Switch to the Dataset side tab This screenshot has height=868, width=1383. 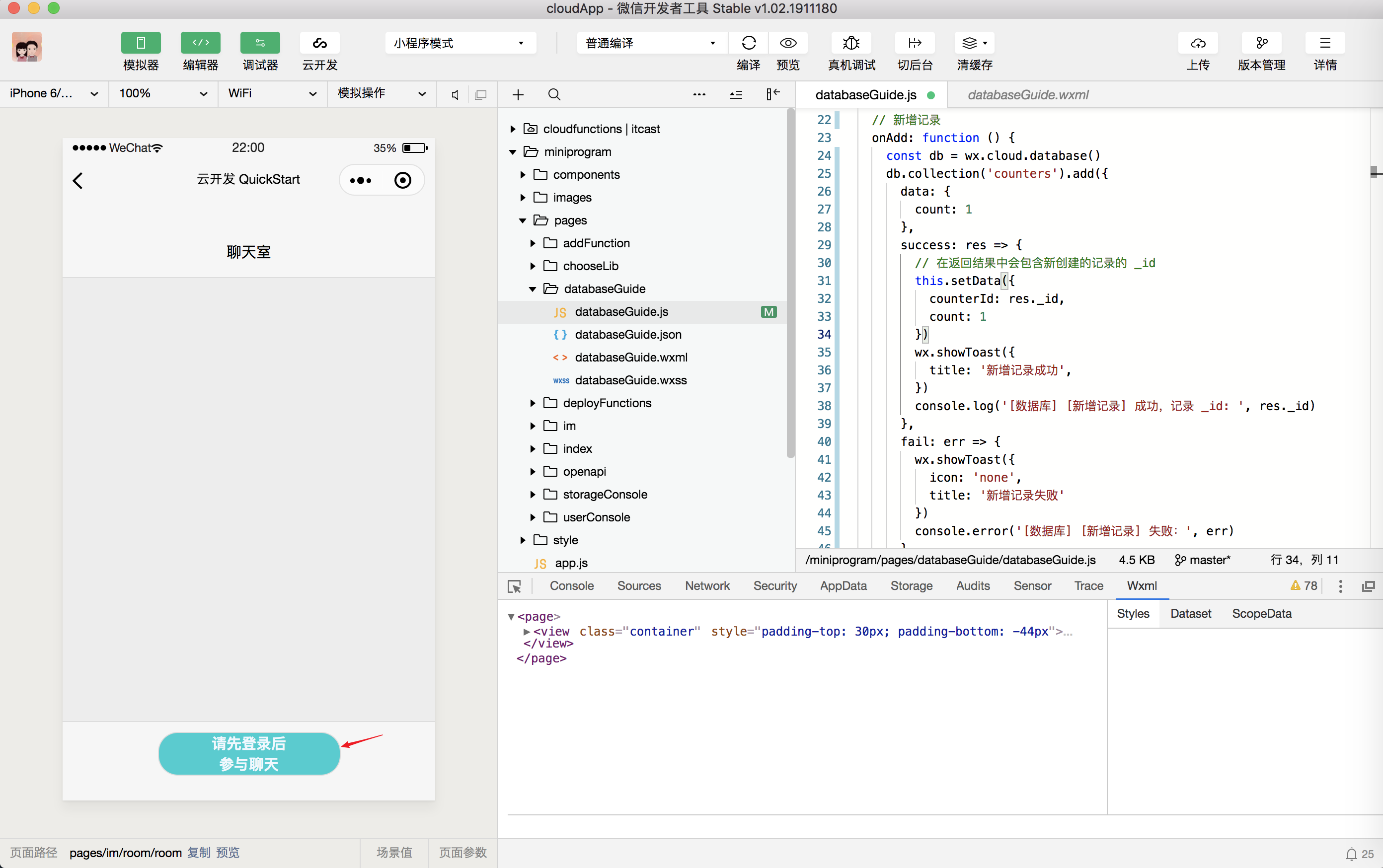pyautogui.click(x=1190, y=614)
